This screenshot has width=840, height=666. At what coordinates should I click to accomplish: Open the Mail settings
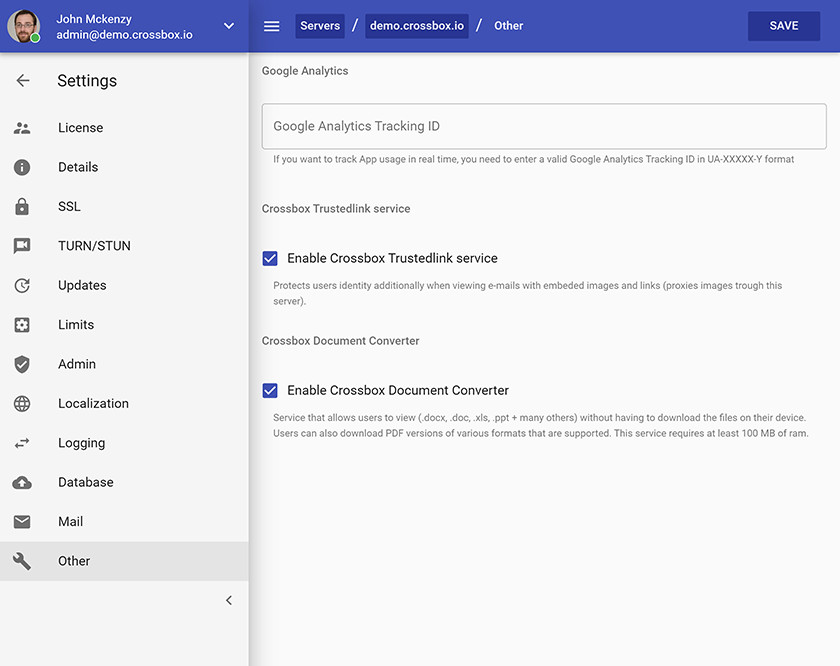[124, 522]
